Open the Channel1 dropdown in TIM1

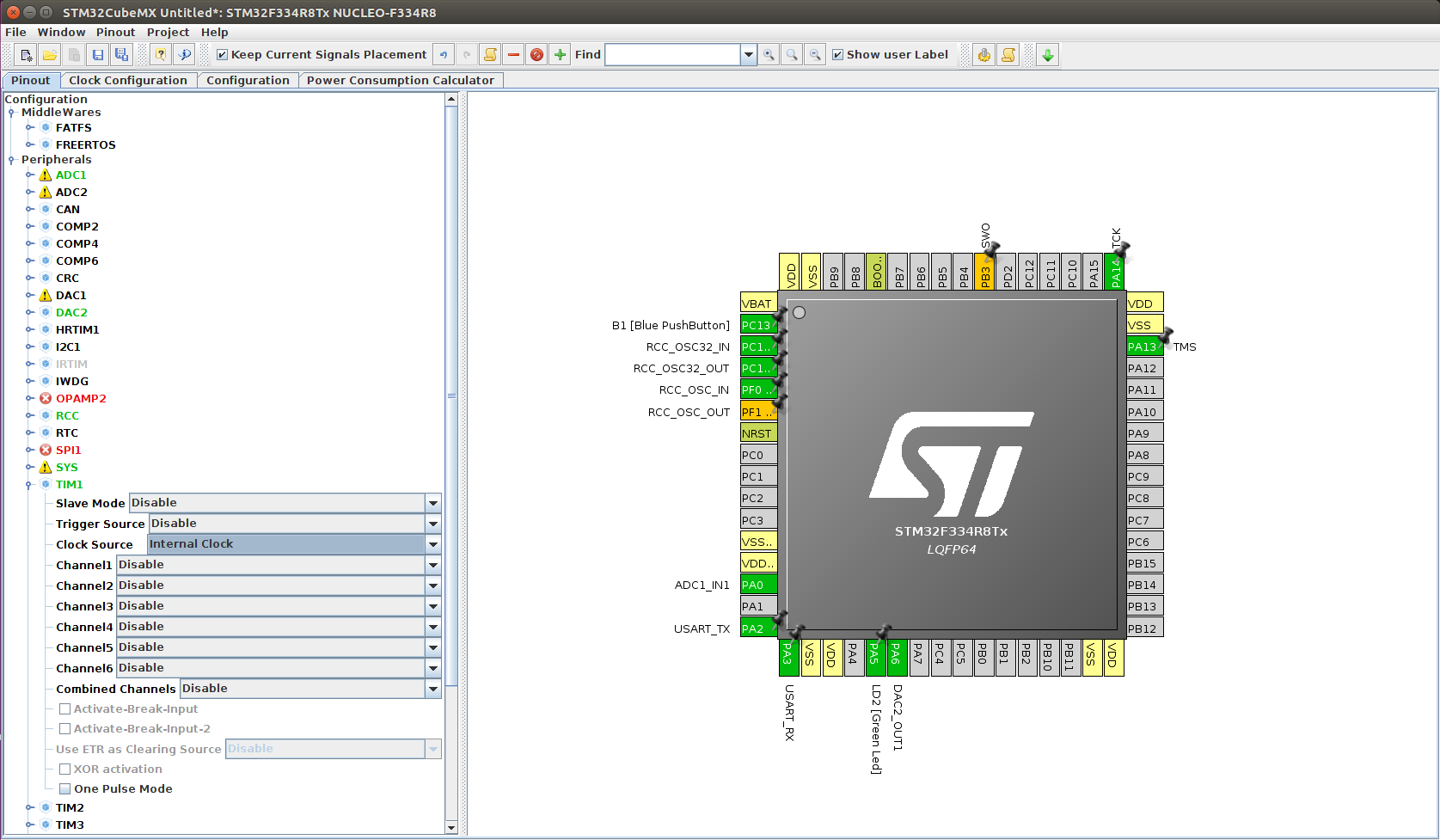(433, 565)
